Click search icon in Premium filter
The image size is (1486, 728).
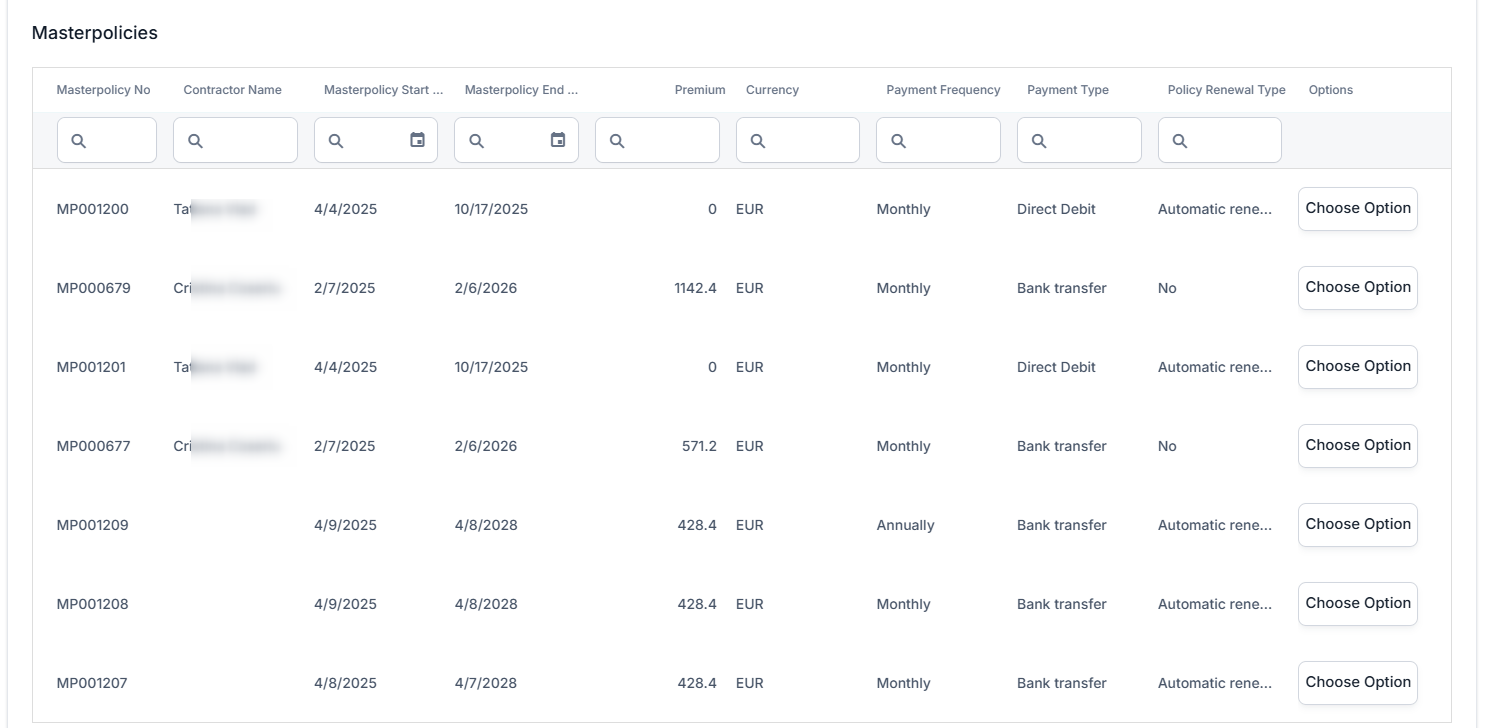click(617, 141)
